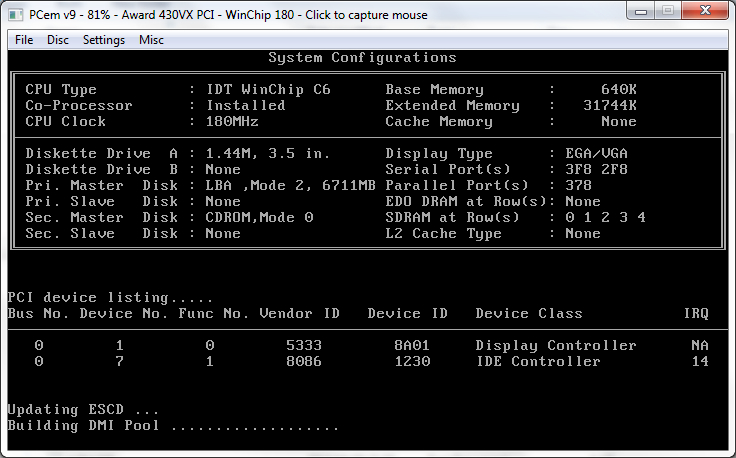Click the 'Installed' Co-Processor value
The width and height of the screenshot is (736, 458).
click(245, 105)
